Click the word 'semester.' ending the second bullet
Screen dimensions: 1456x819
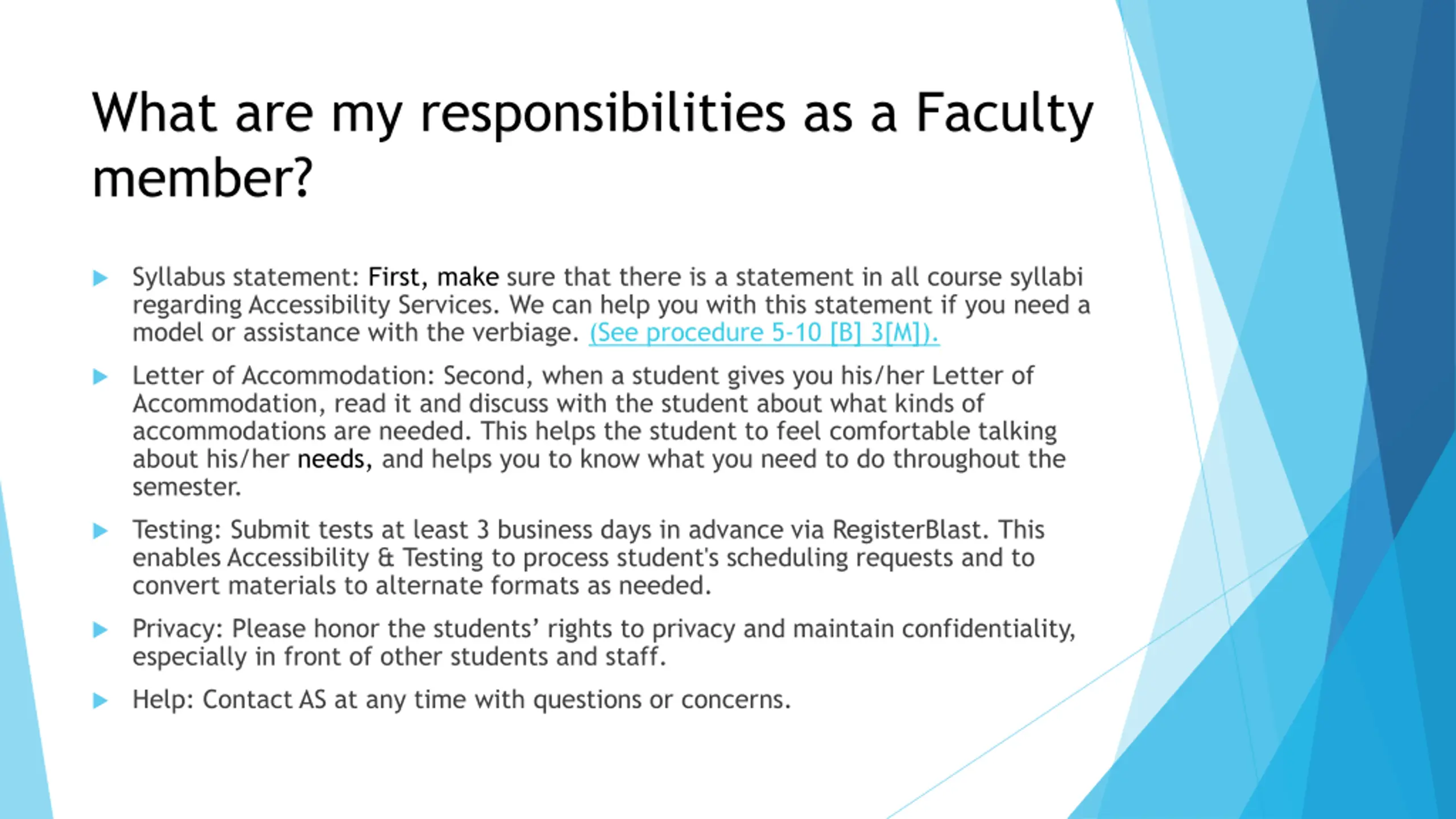pyautogui.click(x=187, y=487)
